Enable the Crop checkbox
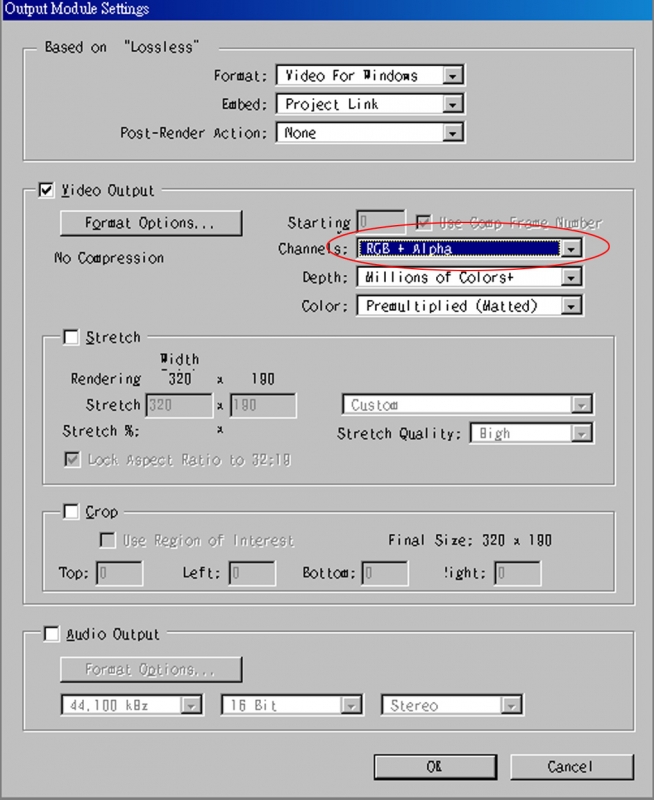This screenshot has width=654, height=800. point(71,512)
